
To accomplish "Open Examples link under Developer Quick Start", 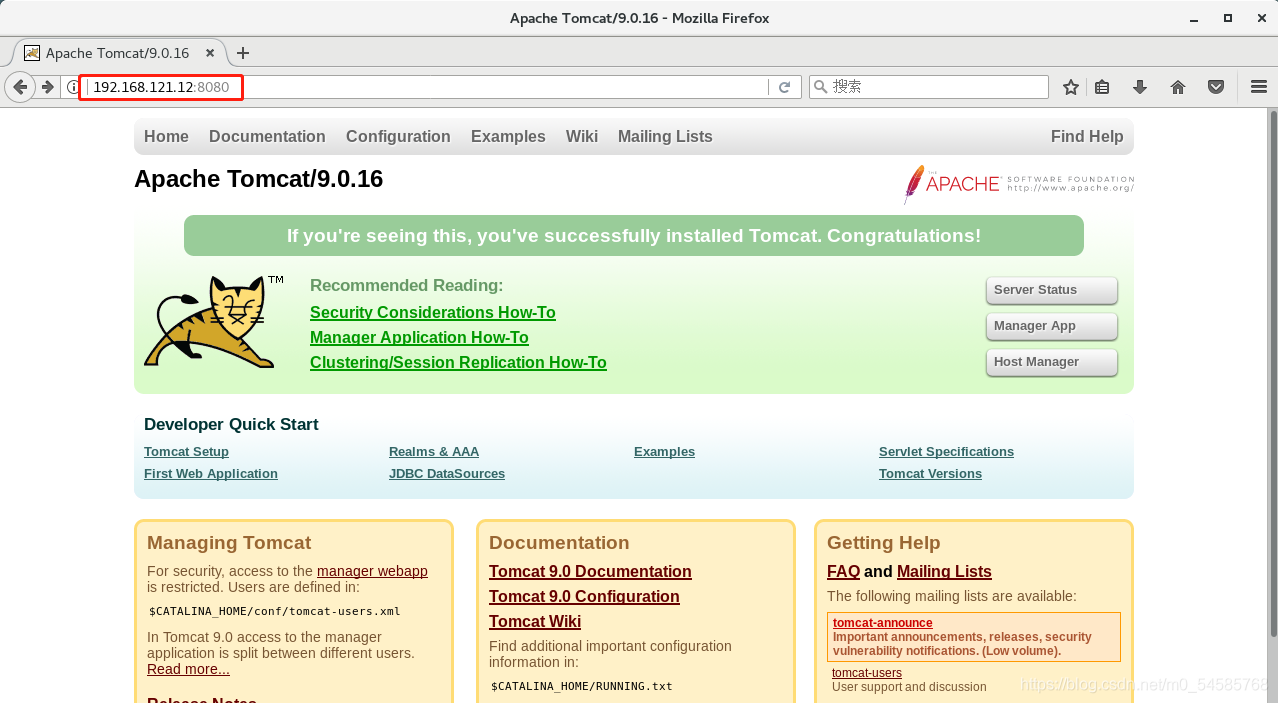I will (664, 452).
